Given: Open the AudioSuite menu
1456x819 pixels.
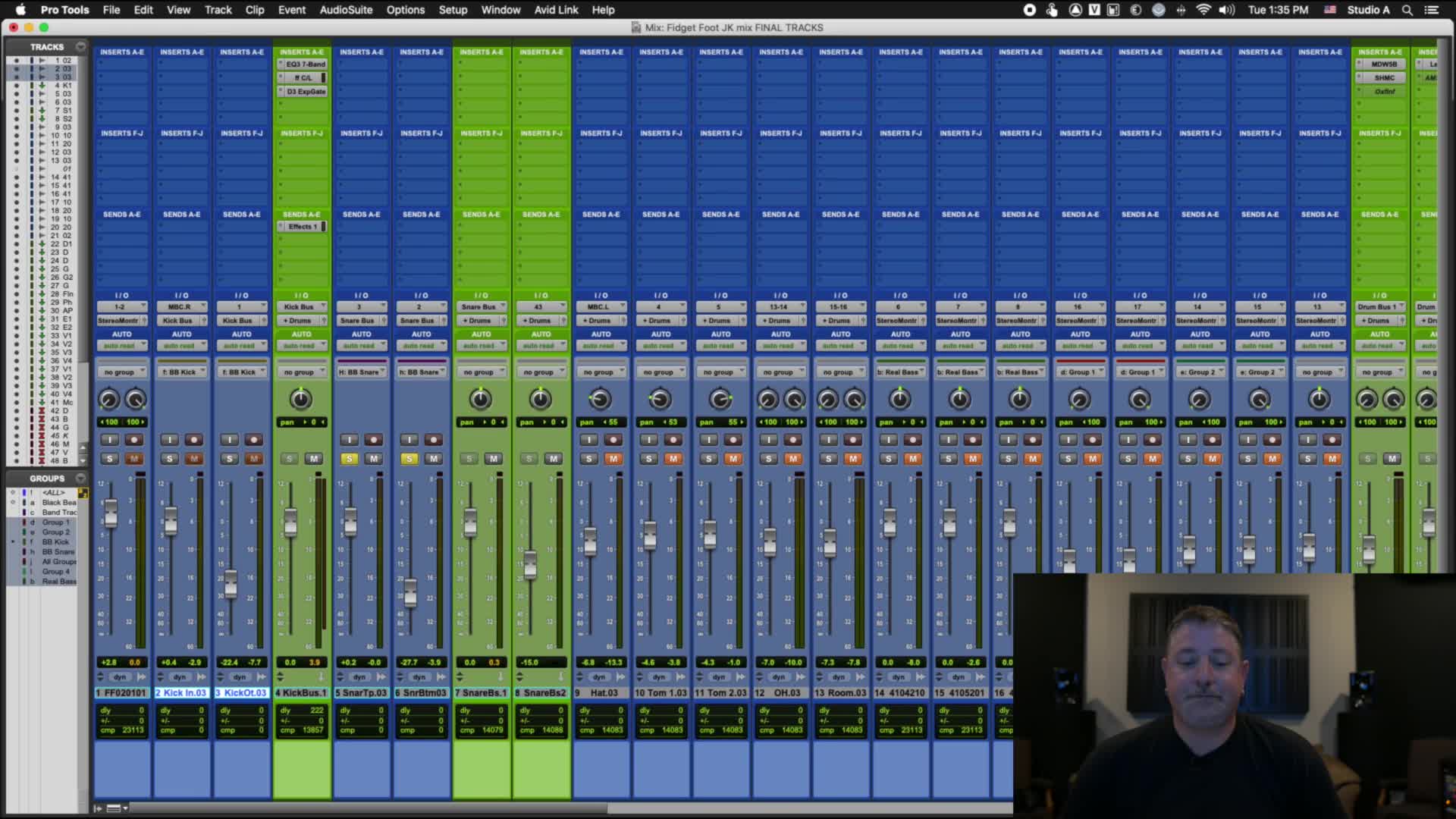Looking at the screenshot, I should pos(346,10).
